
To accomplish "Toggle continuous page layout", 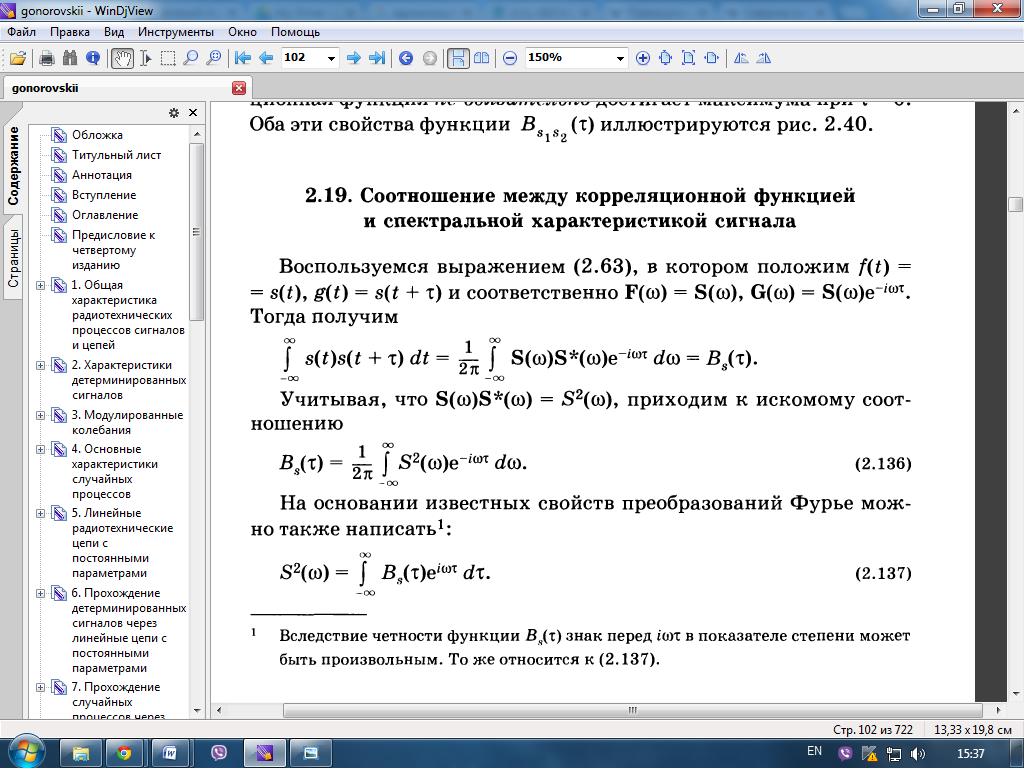I will click(x=458, y=58).
